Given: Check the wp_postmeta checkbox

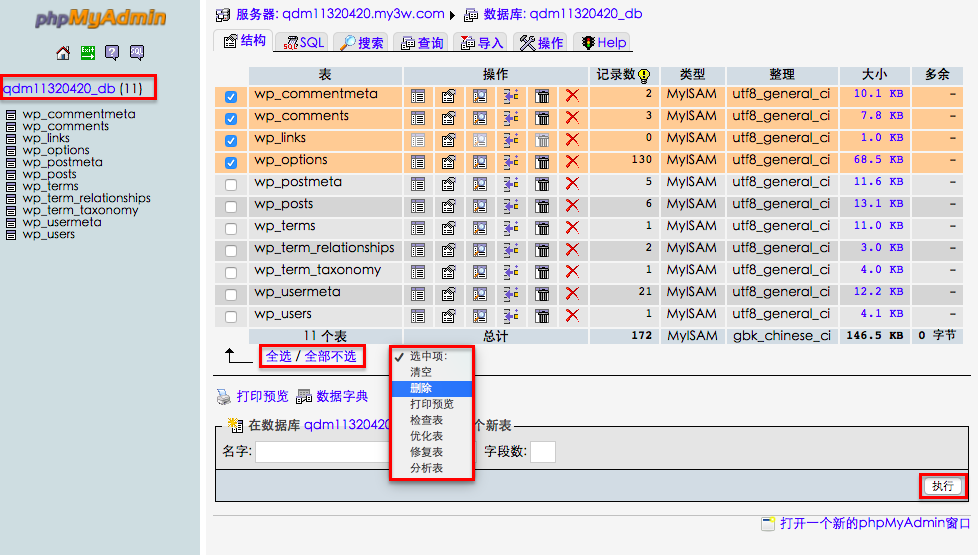Looking at the screenshot, I should pyautogui.click(x=231, y=184).
